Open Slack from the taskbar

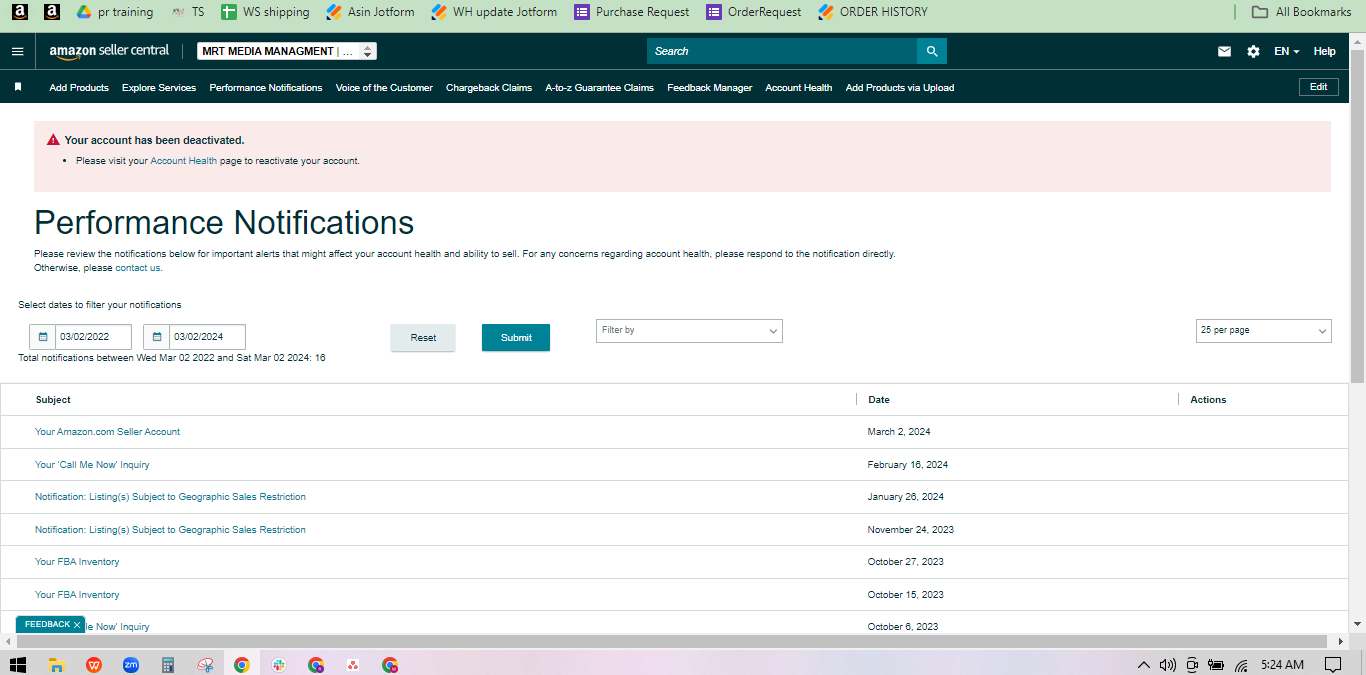pos(279,664)
